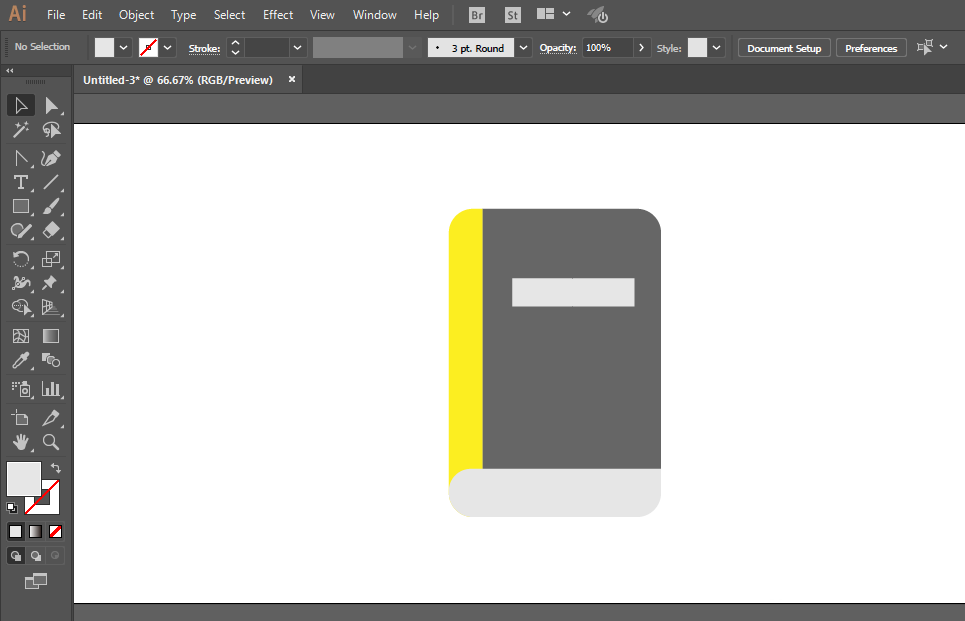Open the Preferences button
Image resolution: width=965 pixels, height=621 pixels.
tap(871, 48)
